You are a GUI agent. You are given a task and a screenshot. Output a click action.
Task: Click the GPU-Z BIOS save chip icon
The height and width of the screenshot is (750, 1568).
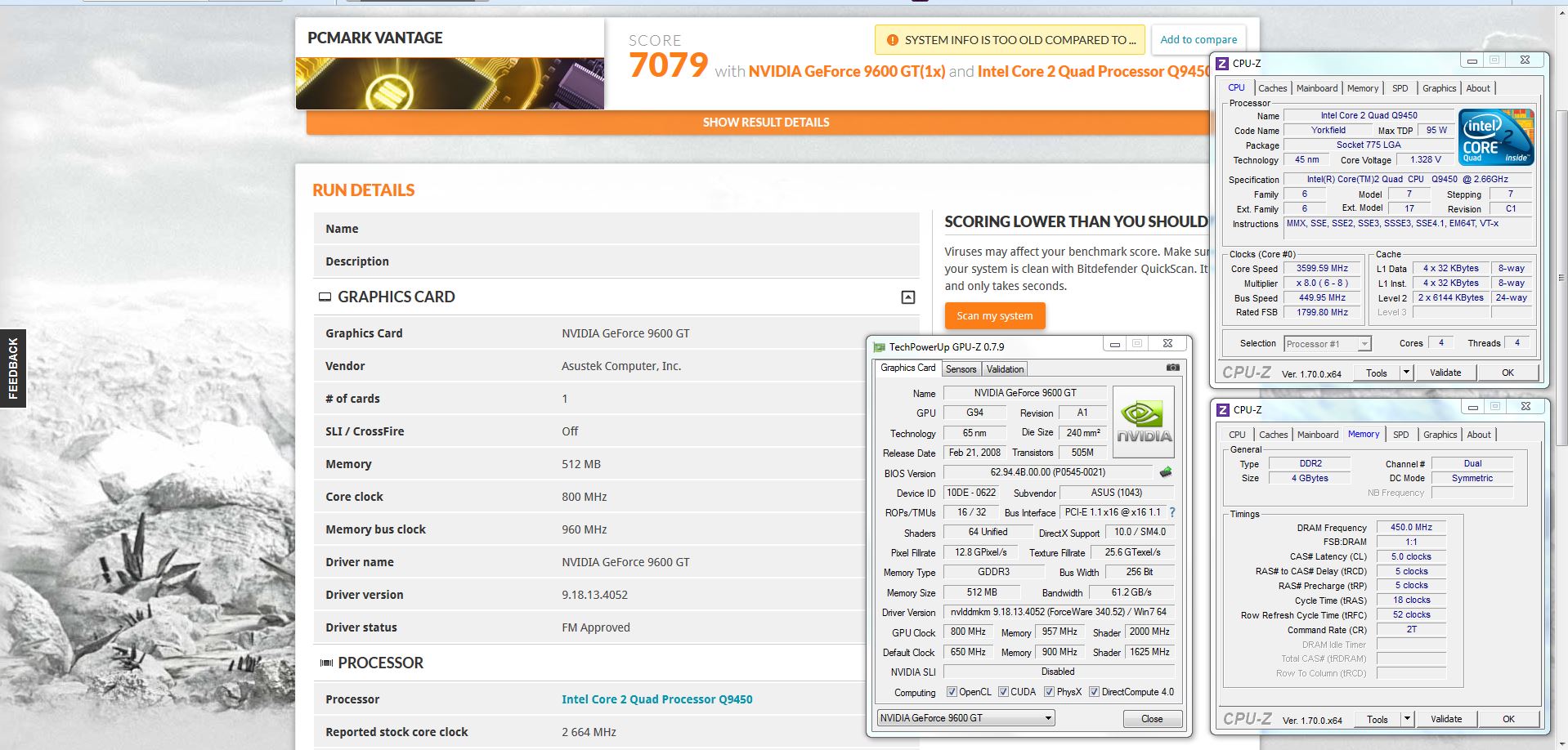coord(1166,472)
